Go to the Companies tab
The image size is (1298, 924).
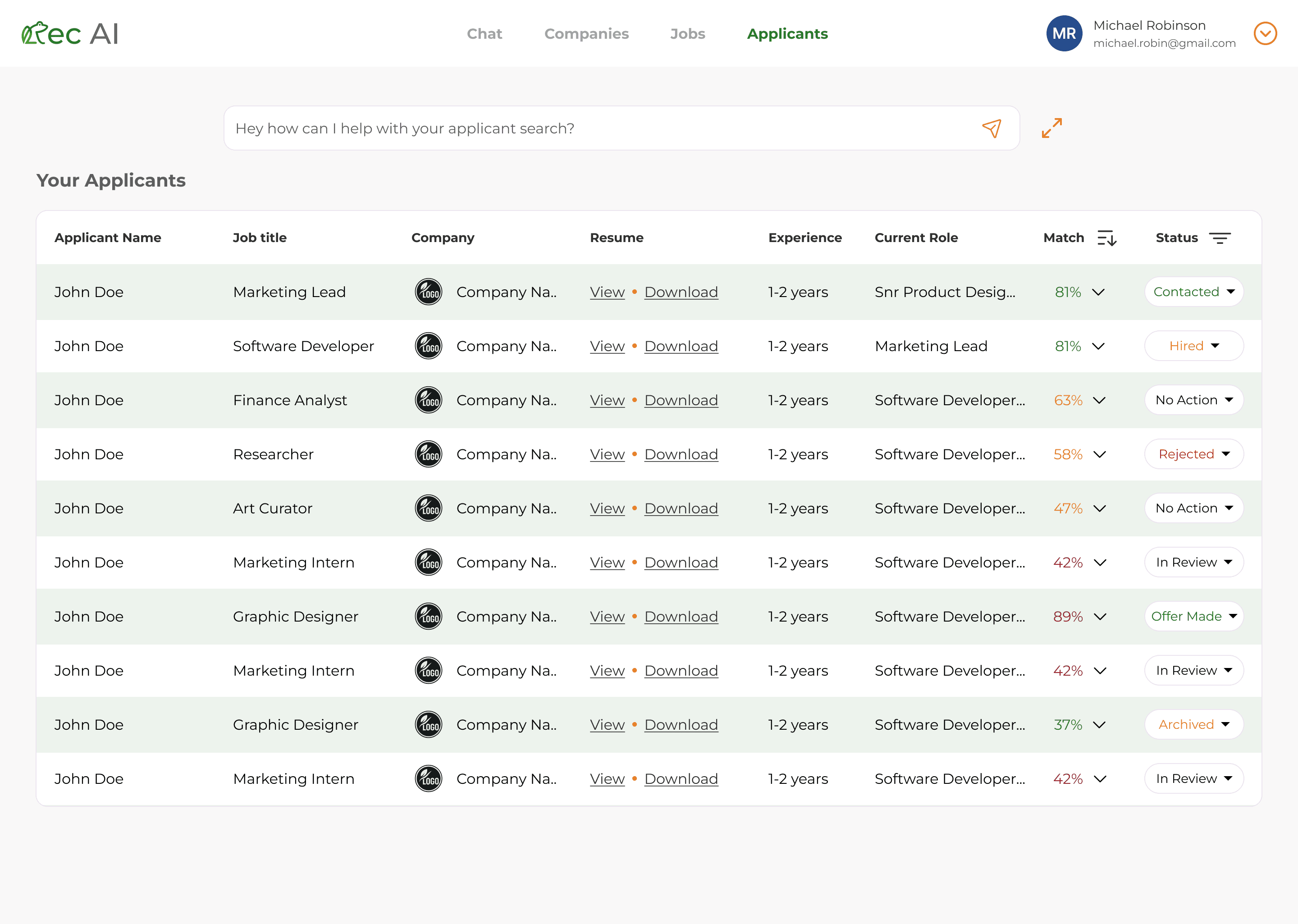coord(586,33)
